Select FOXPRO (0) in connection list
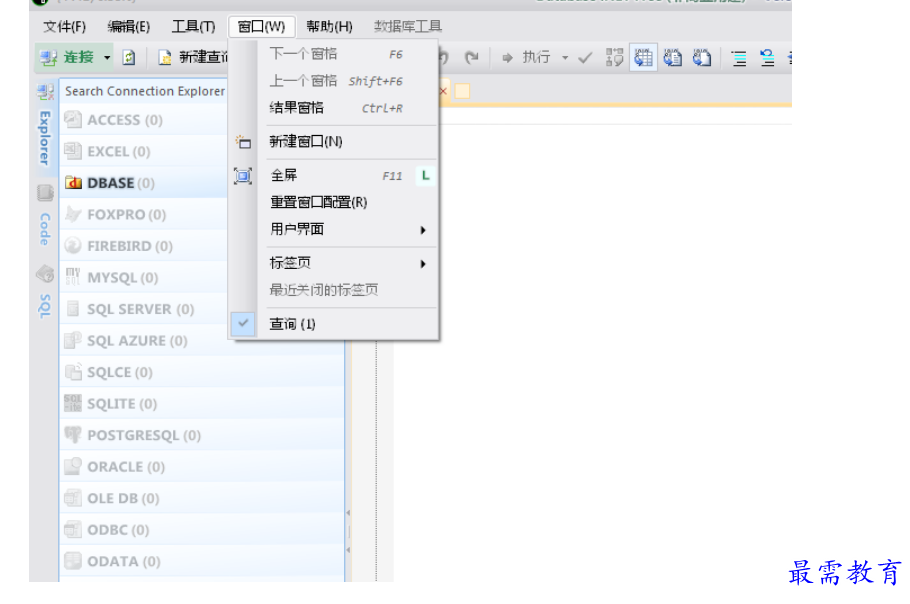This screenshot has width=910, height=604. coord(144,215)
